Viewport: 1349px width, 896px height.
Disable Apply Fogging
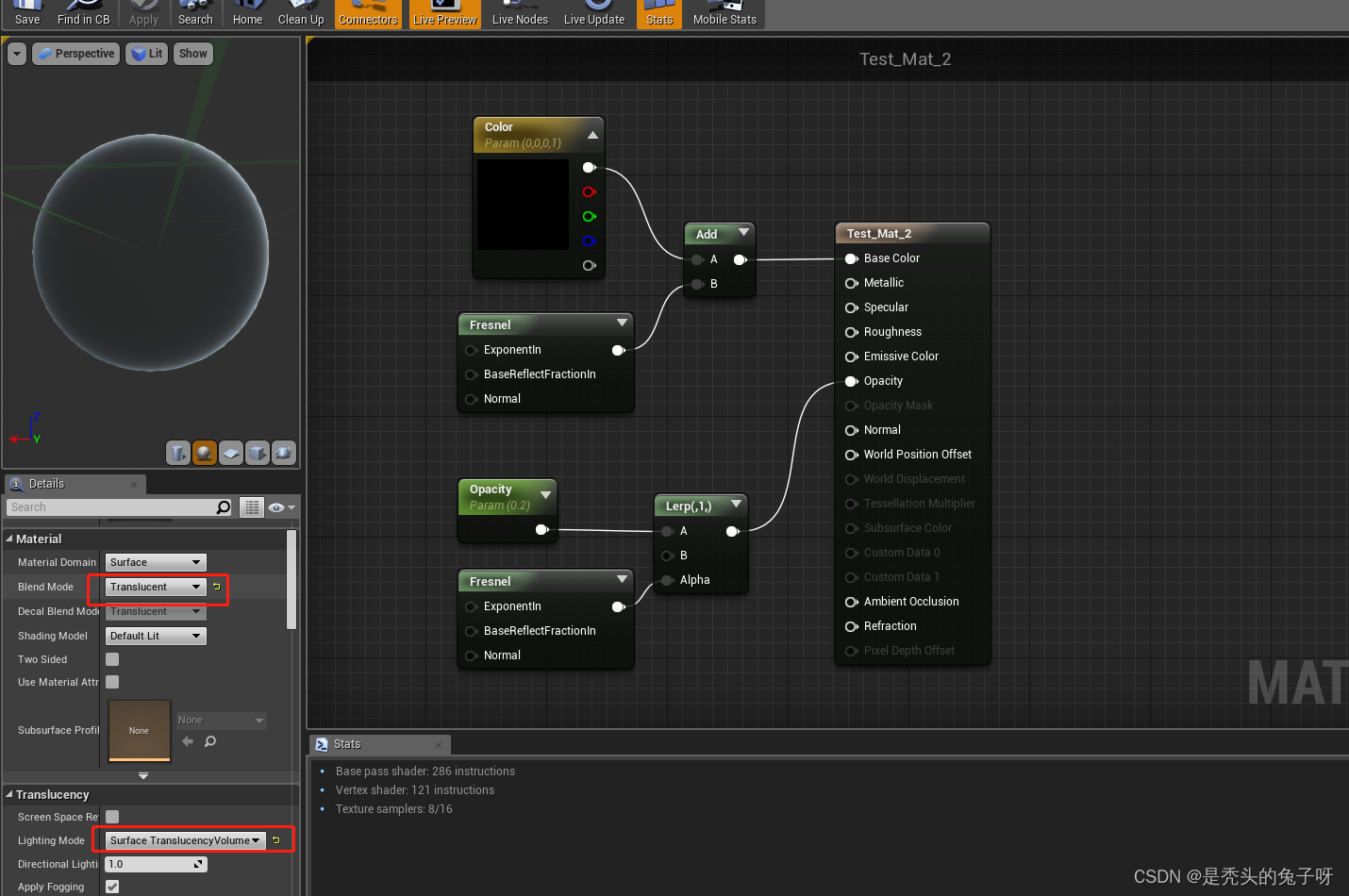[111, 887]
